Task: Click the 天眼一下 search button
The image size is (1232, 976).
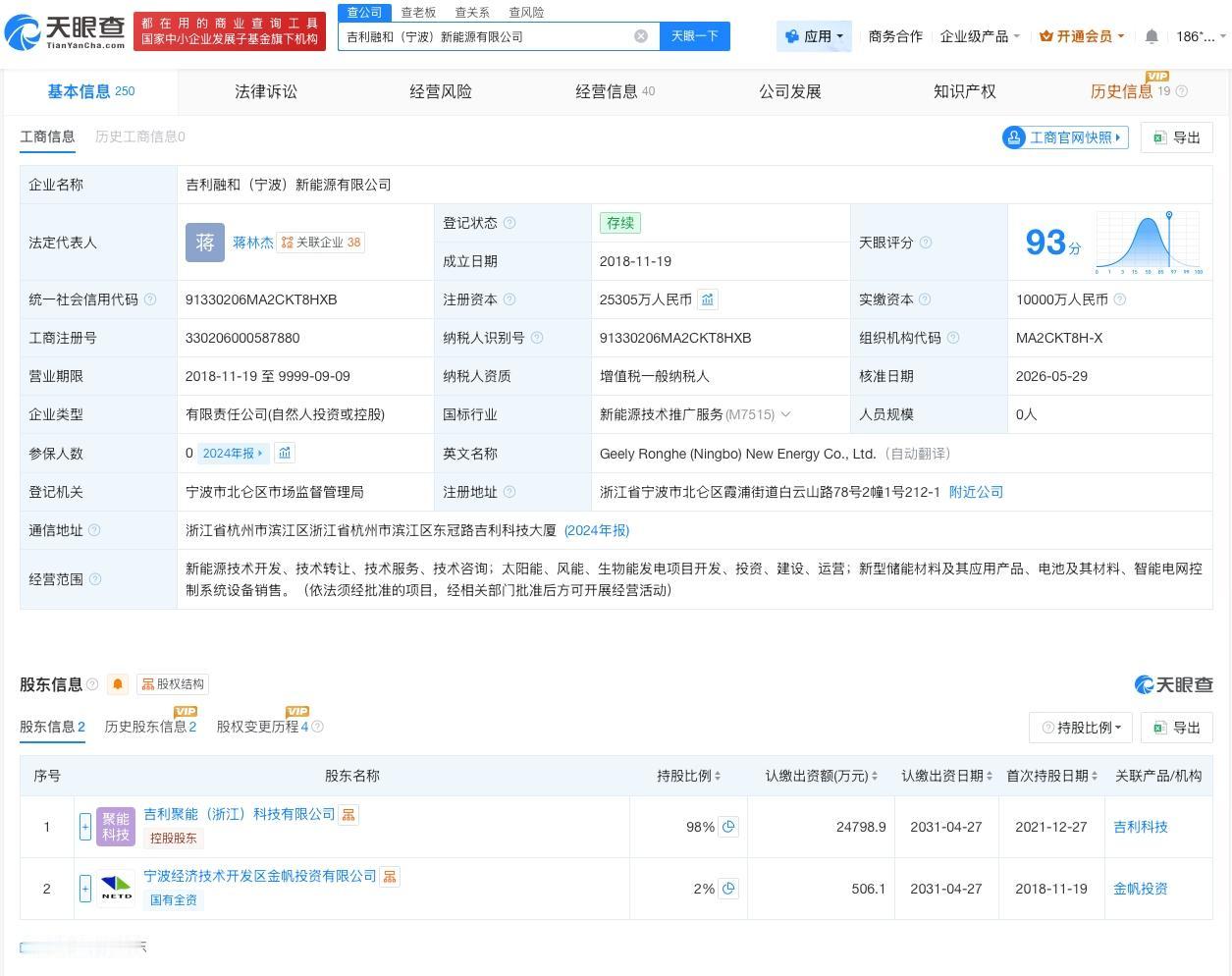Action: (695, 36)
